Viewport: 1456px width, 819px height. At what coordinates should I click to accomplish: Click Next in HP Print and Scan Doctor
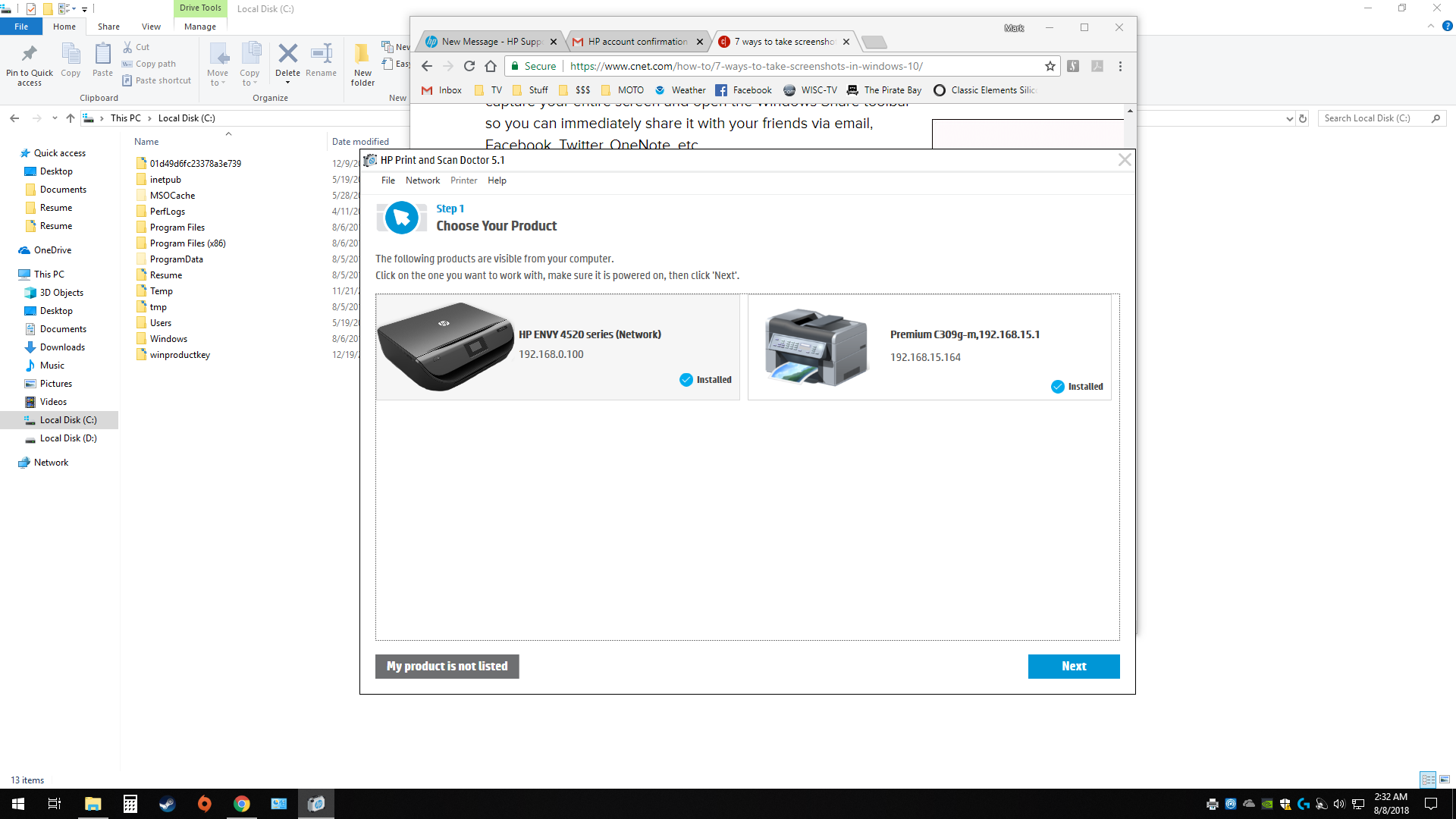1073,666
